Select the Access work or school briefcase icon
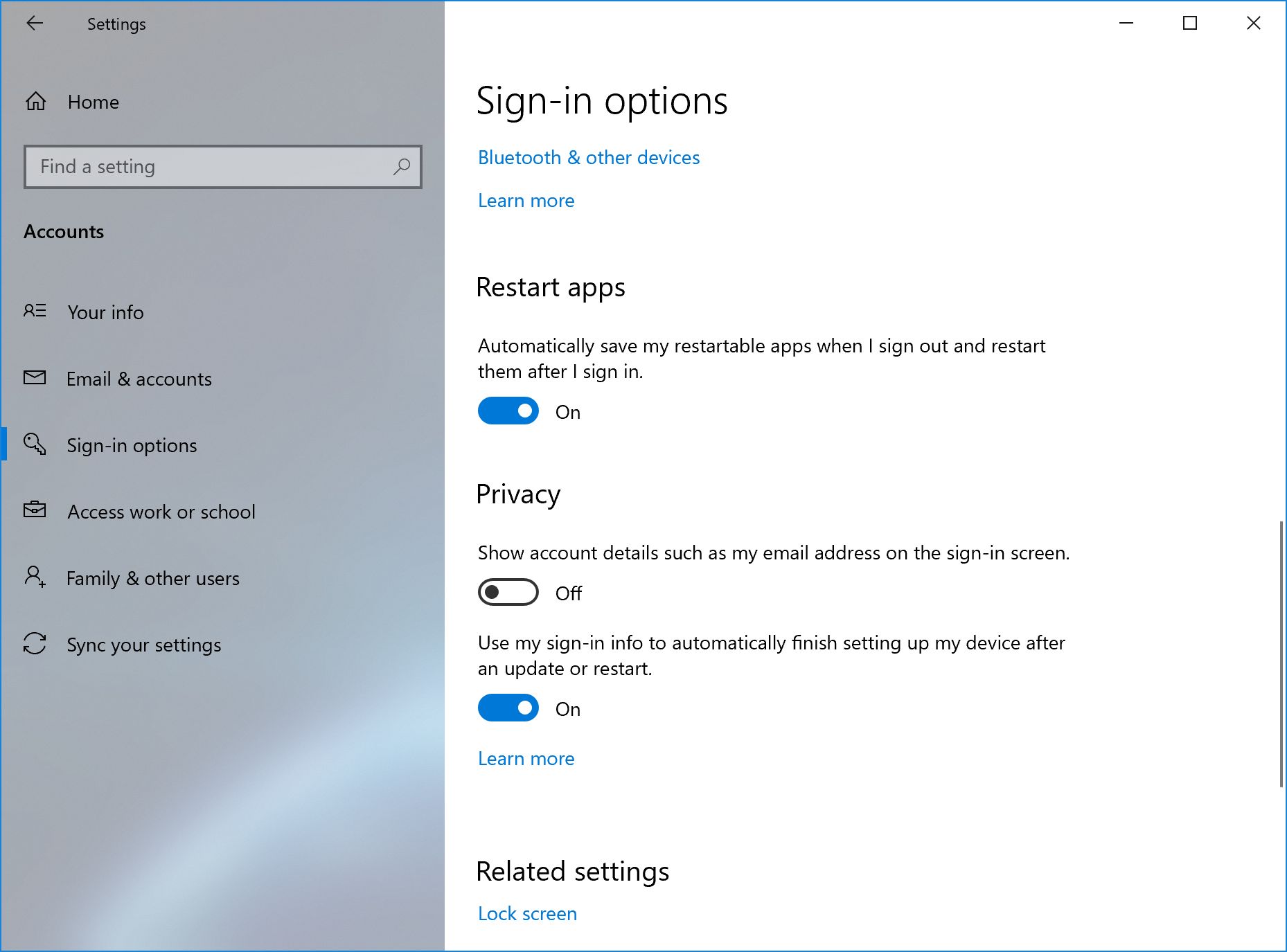Viewport: 1287px width, 952px height. [35, 512]
